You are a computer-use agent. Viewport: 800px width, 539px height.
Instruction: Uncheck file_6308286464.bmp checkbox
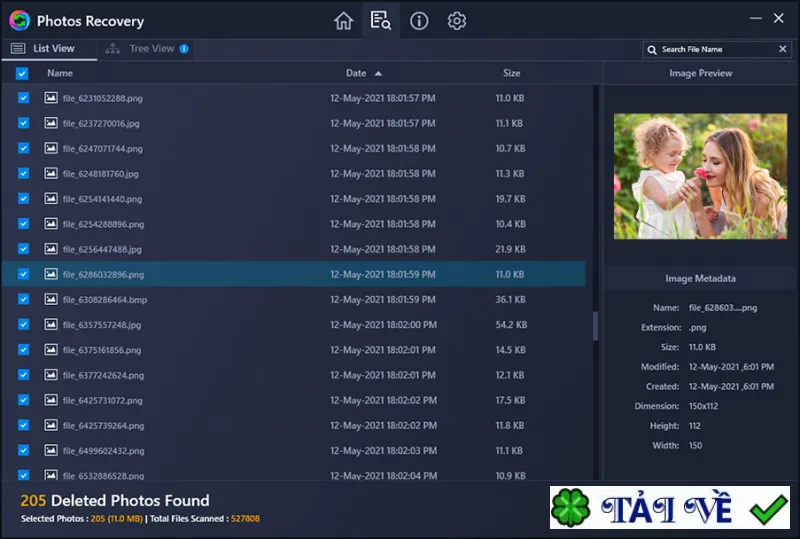pos(23,299)
